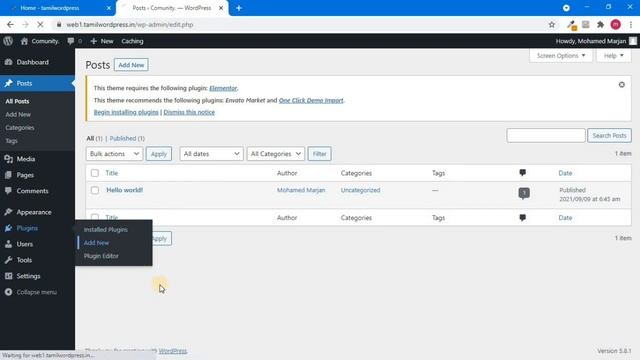The image size is (640, 360).
Task: Sort by comments icon in header
Action: 522,173
